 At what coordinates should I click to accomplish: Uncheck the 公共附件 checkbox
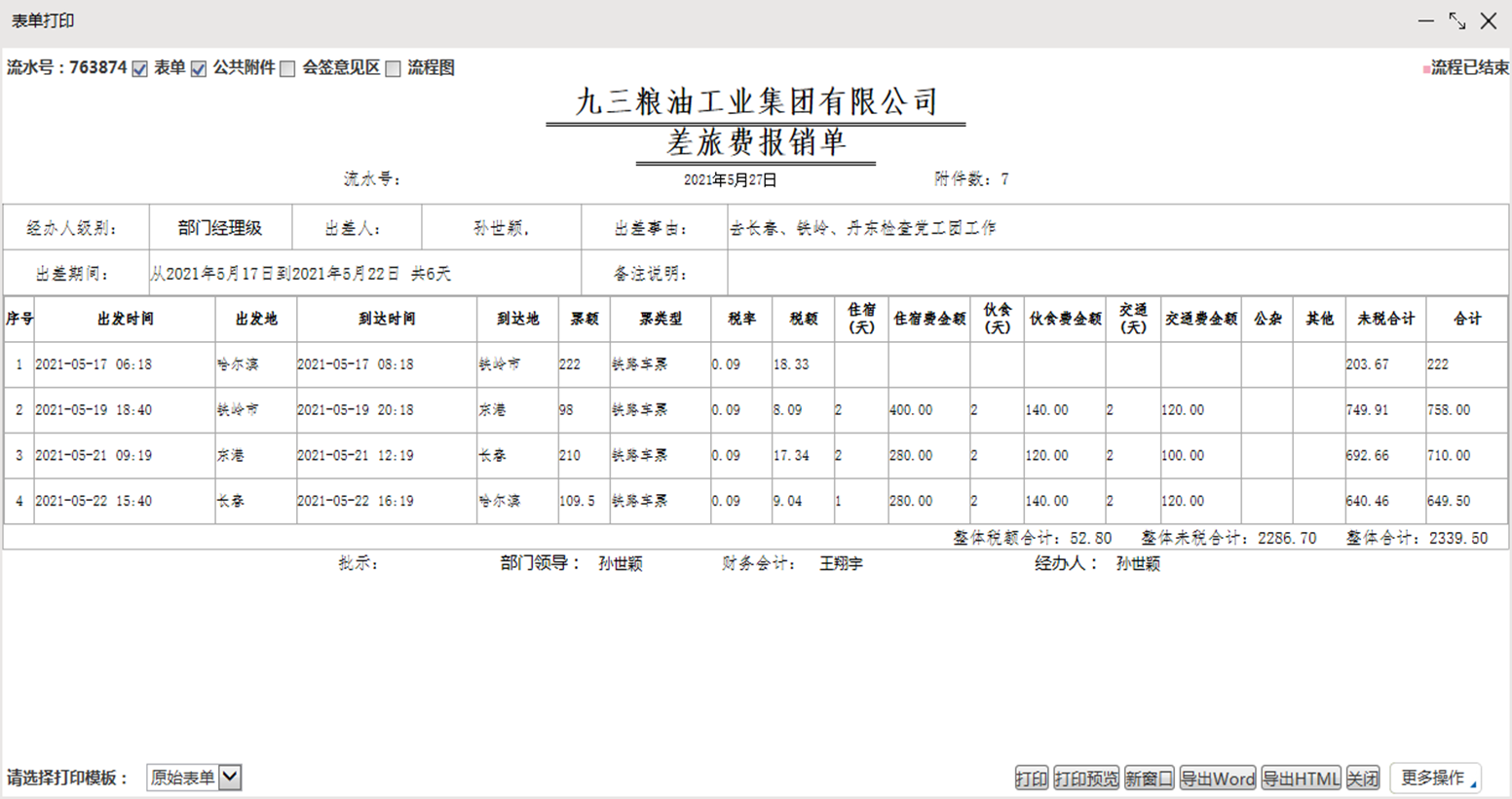[199, 68]
